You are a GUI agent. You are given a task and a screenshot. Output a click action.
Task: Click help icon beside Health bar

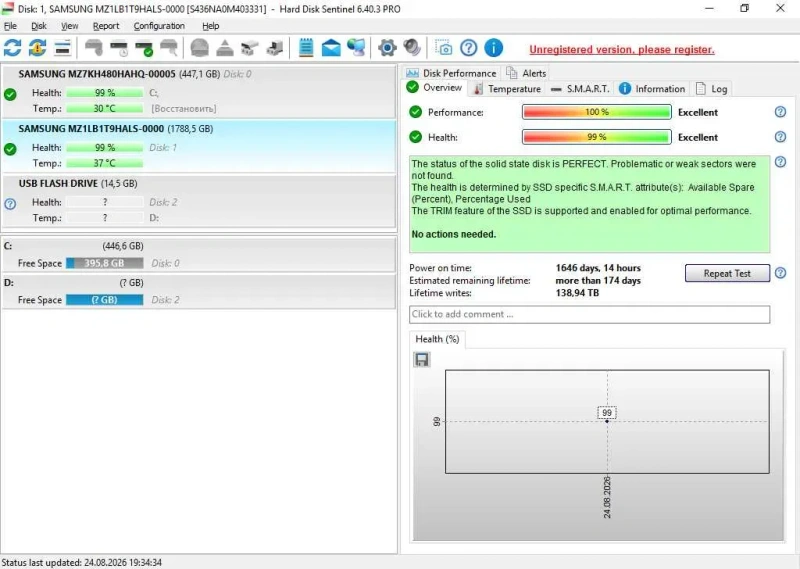coord(780,137)
